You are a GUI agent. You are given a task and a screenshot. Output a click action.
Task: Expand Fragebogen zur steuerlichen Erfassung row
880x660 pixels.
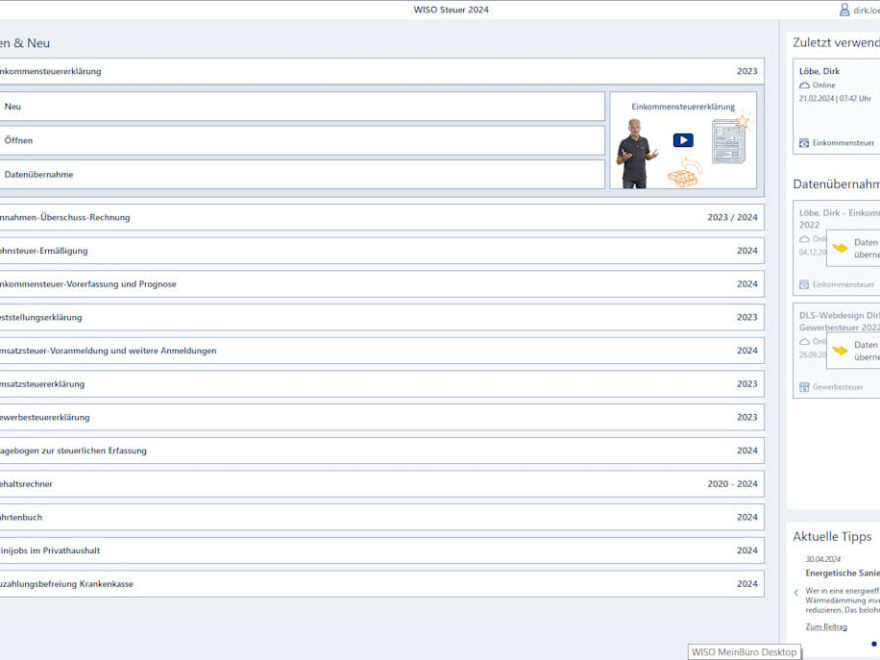coord(382,450)
